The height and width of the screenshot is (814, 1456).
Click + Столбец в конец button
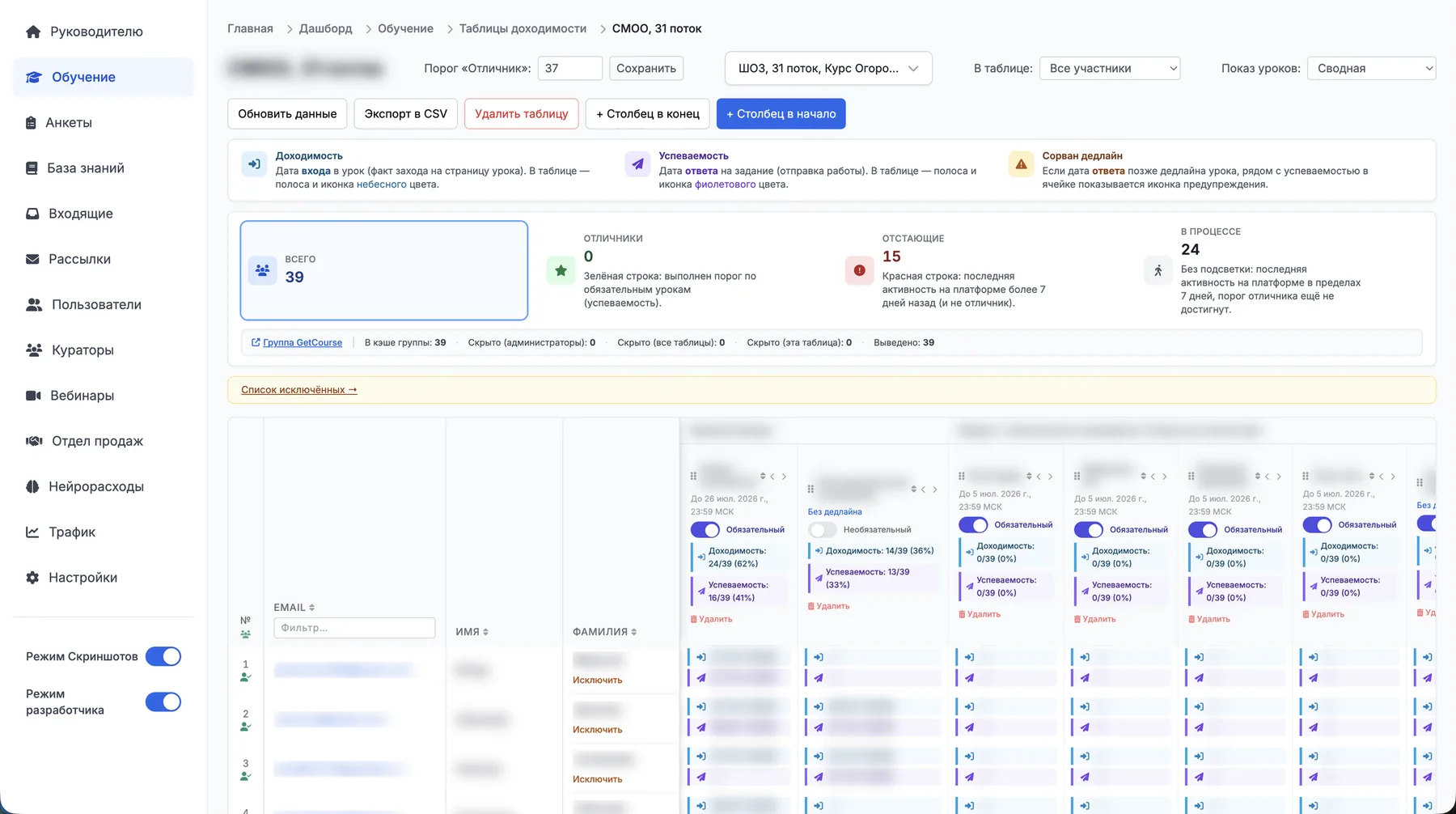click(x=648, y=114)
